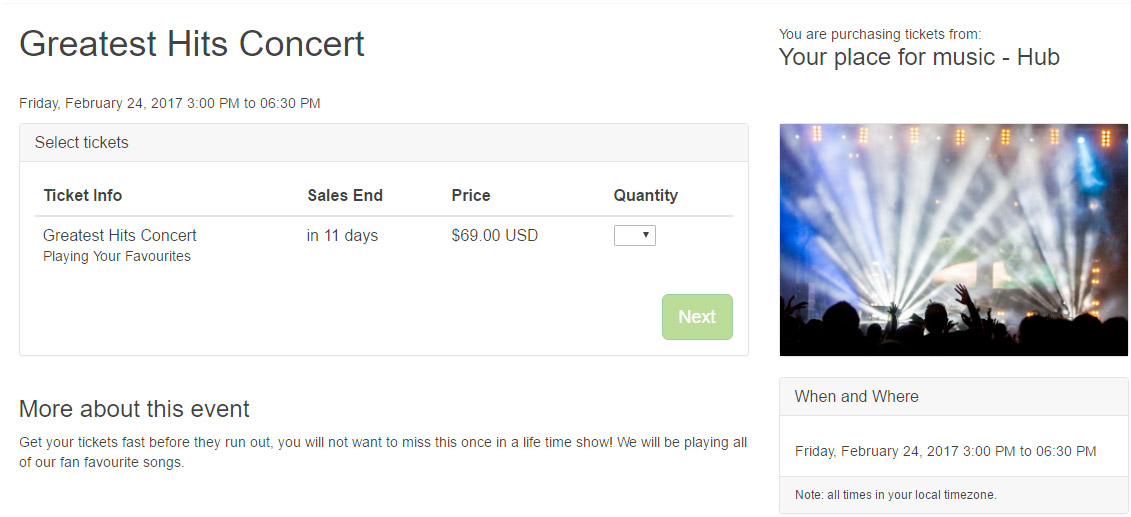Click the concert stage lights photo
This screenshot has height=517, width=1131.
(x=953, y=240)
